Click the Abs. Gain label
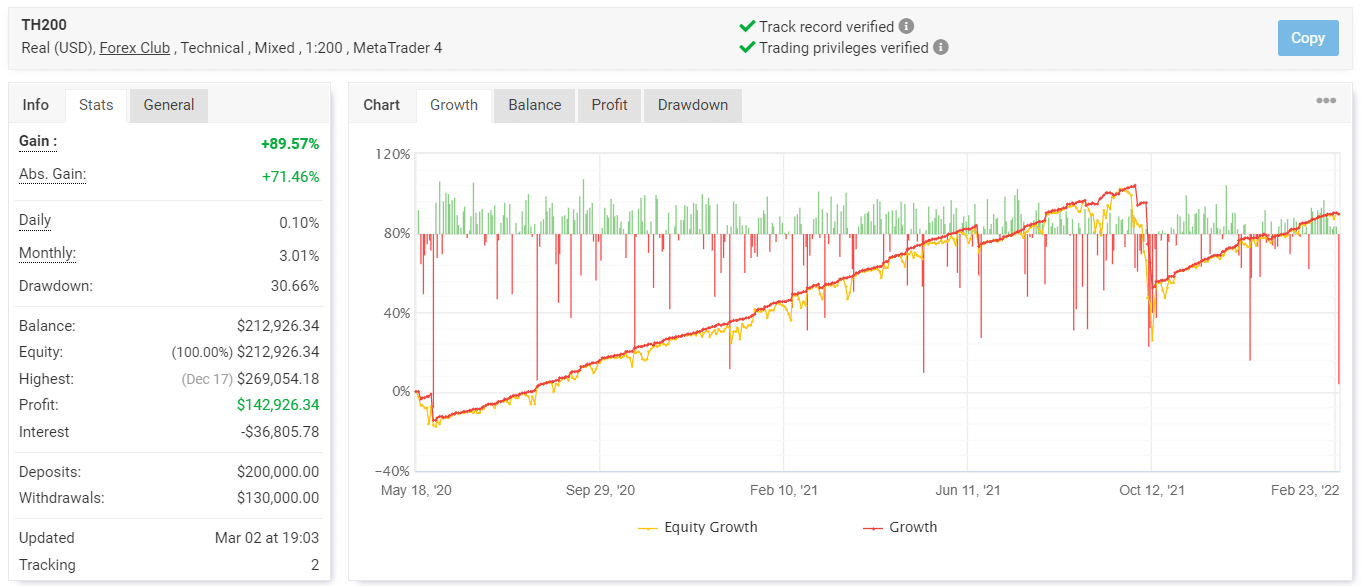 (x=52, y=175)
